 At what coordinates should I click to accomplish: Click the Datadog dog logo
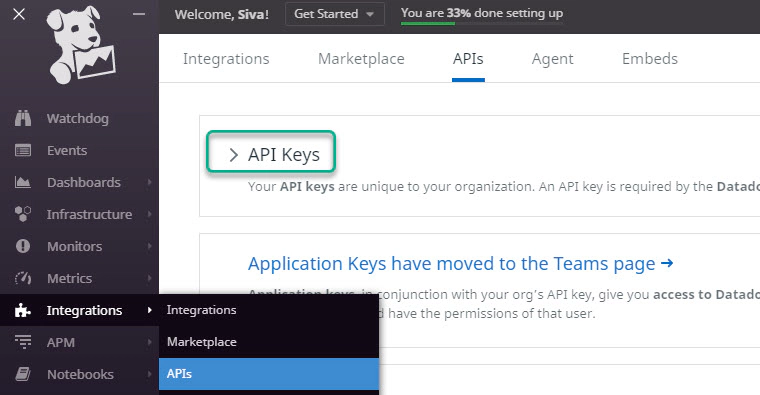pos(80,45)
